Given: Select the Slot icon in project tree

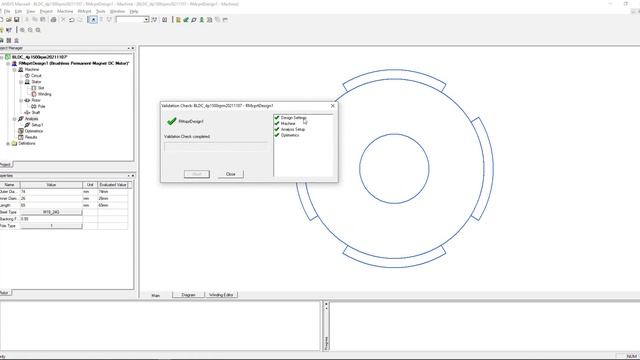Looking at the screenshot, I should (34, 88).
